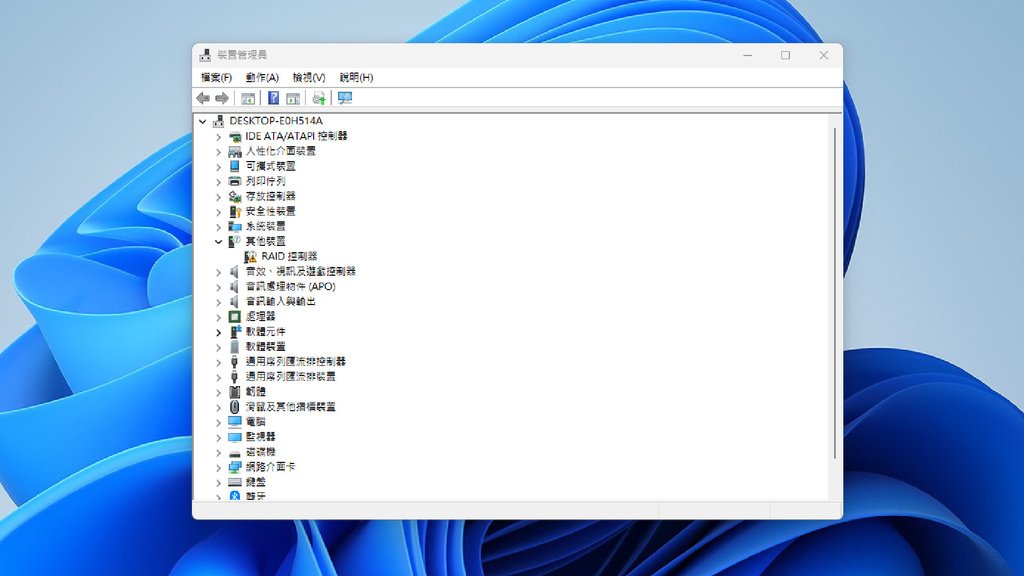Select the 音訊輸入與輸出 label
Viewport: 1024px width, 576px height.
(x=280, y=301)
